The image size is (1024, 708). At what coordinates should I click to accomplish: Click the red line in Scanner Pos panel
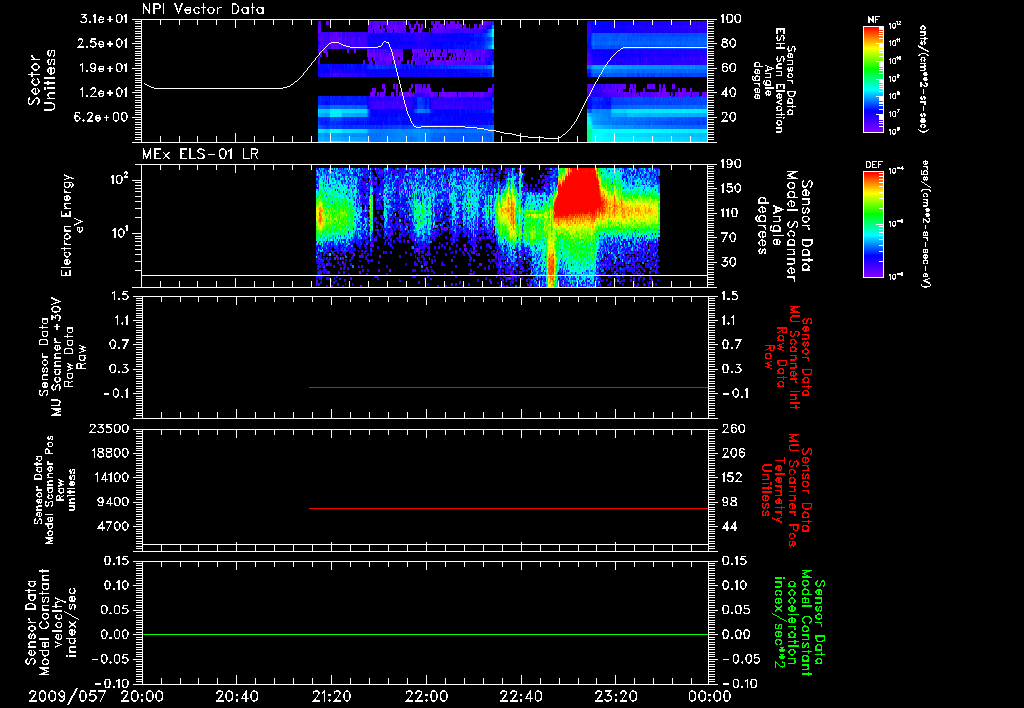tap(508, 508)
